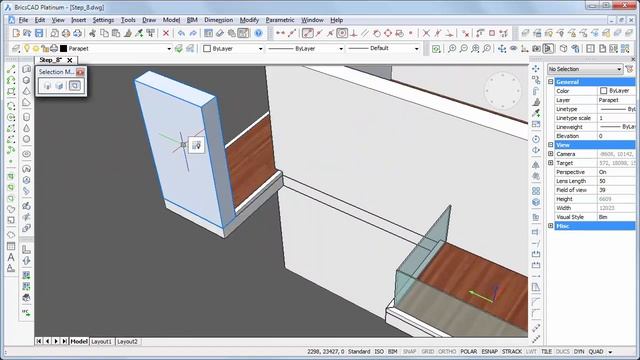Click the Pan arrows icon
This screenshot has height=360, width=640.
[502, 49]
